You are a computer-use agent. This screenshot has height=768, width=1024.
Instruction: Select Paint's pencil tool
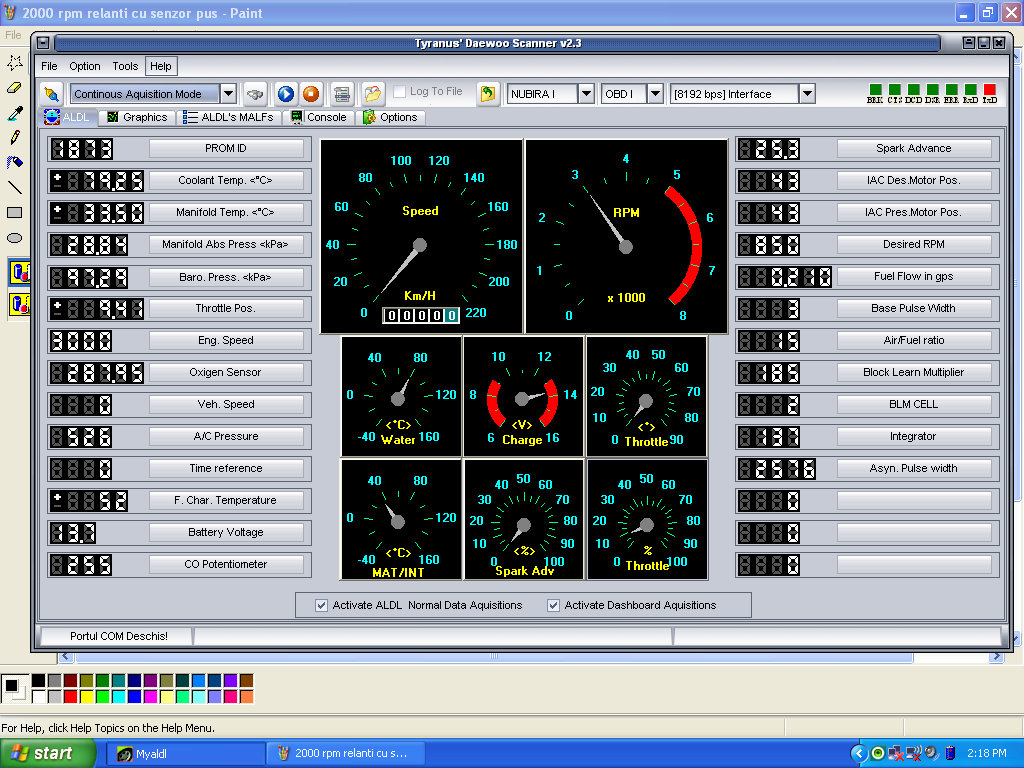tap(15, 137)
